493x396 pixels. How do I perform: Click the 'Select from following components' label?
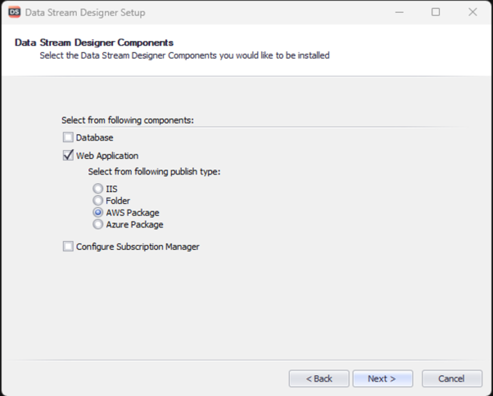127,120
